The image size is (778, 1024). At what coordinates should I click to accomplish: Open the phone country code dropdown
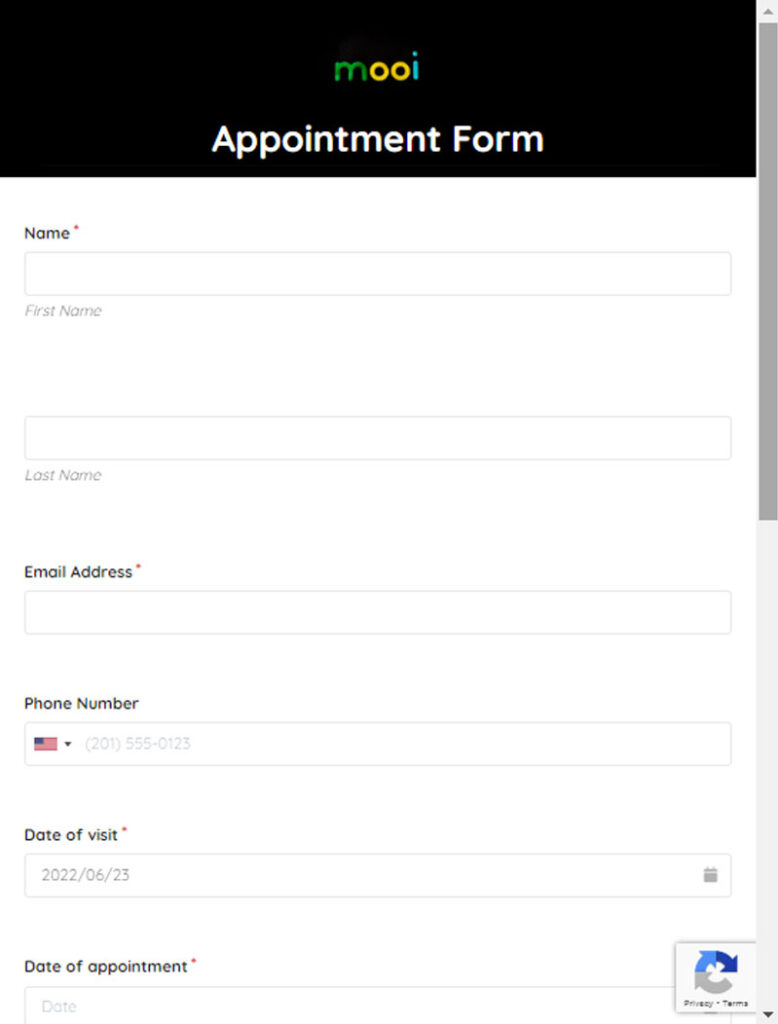click(x=68, y=743)
